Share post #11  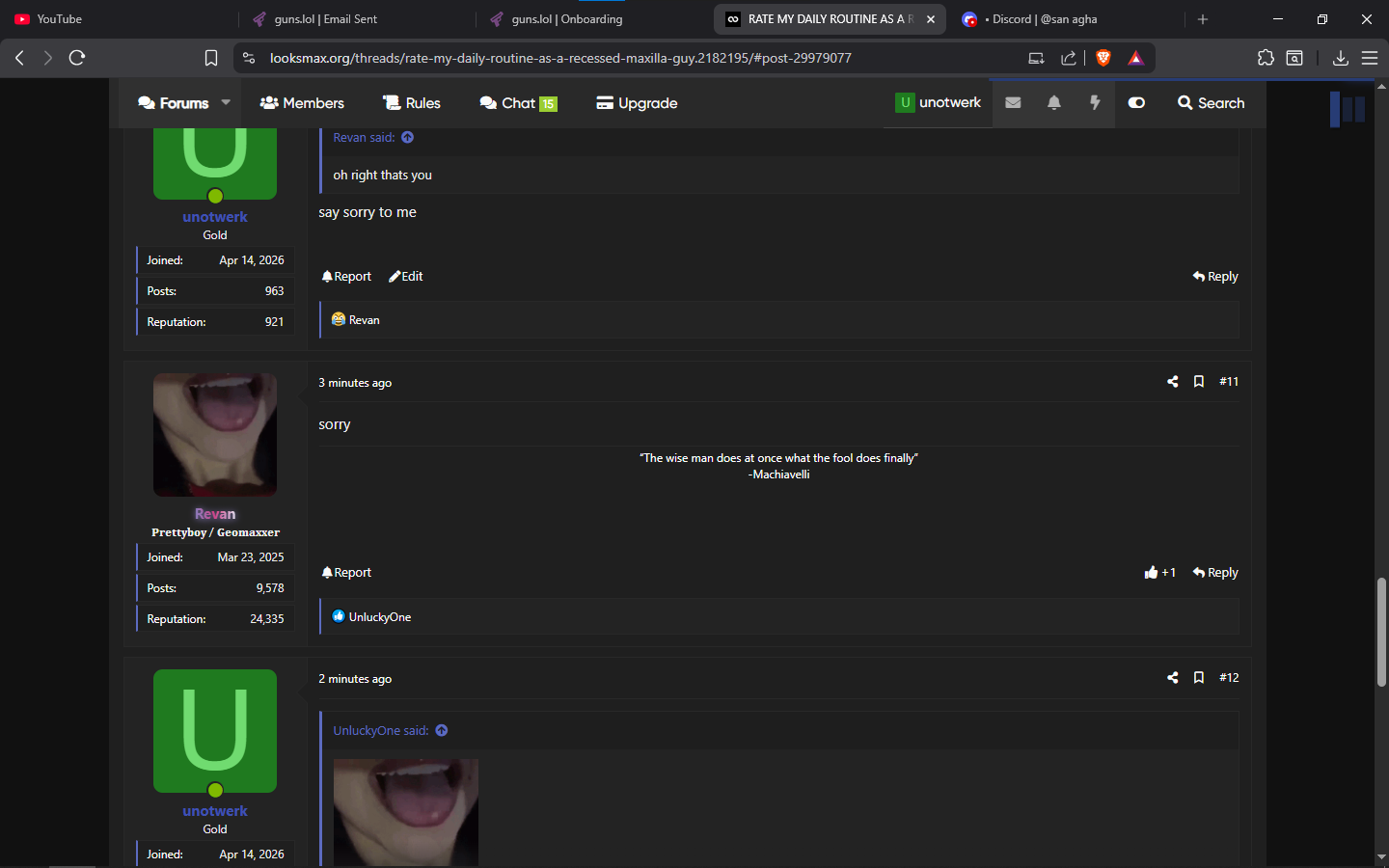tap(1173, 381)
